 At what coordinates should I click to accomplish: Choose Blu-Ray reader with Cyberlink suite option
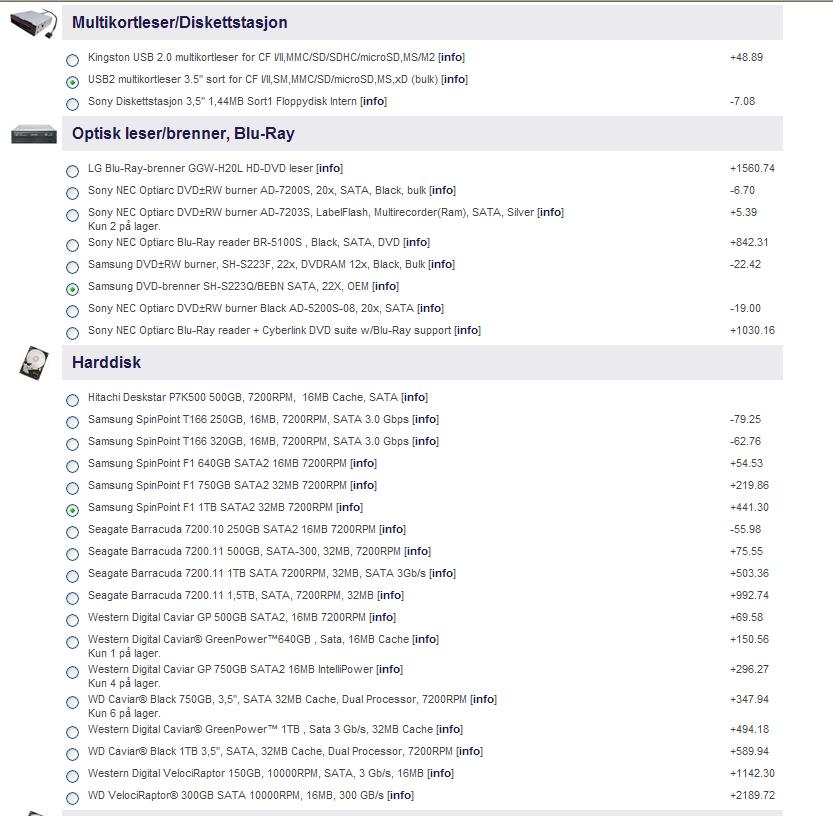(72, 333)
